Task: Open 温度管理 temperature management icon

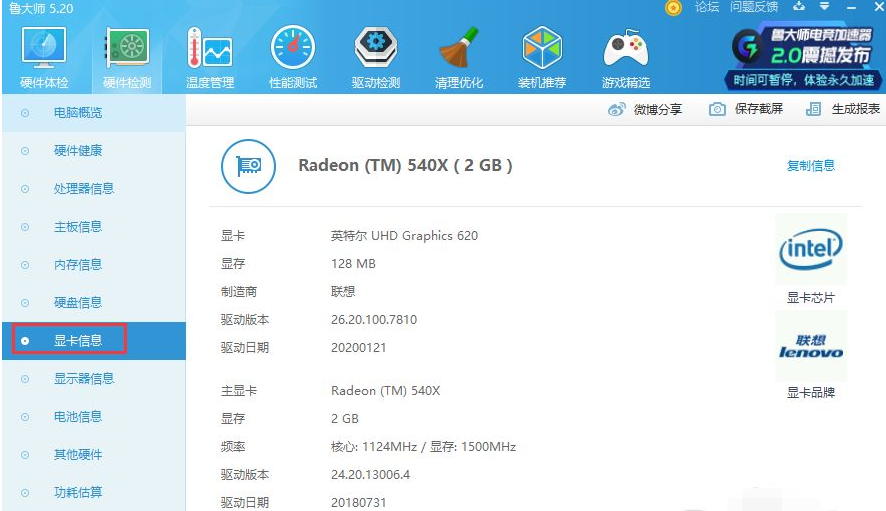Action: click(x=210, y=47)
